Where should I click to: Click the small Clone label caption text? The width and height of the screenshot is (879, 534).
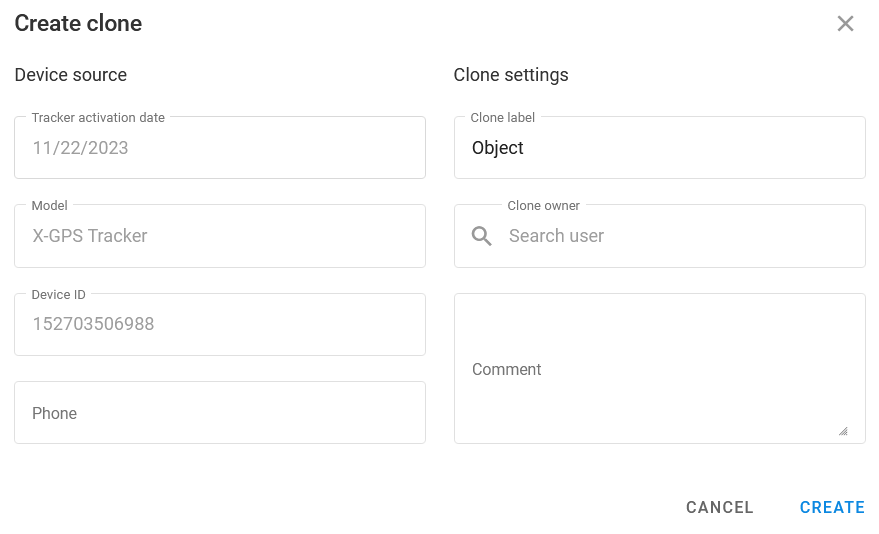pos(503,117)
